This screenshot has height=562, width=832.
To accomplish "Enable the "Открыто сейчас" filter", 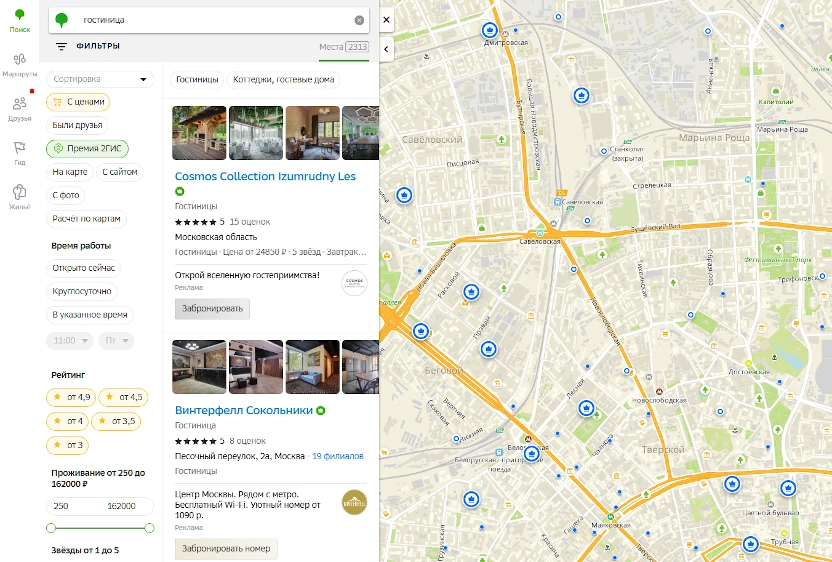I will click(x=84, y=268).
